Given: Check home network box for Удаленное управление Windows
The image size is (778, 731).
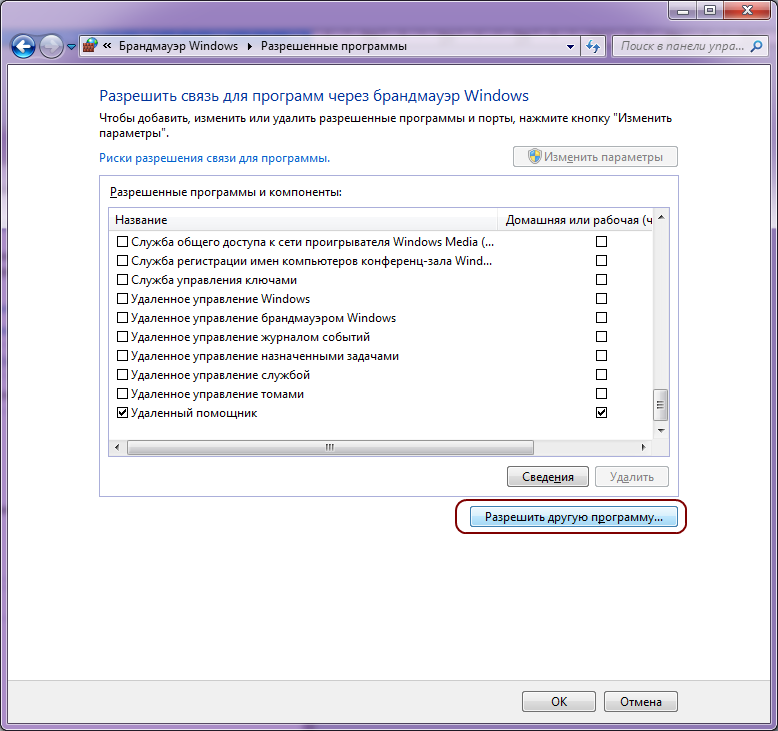Looking at the screenshot, I should click(x=601, y=298).
